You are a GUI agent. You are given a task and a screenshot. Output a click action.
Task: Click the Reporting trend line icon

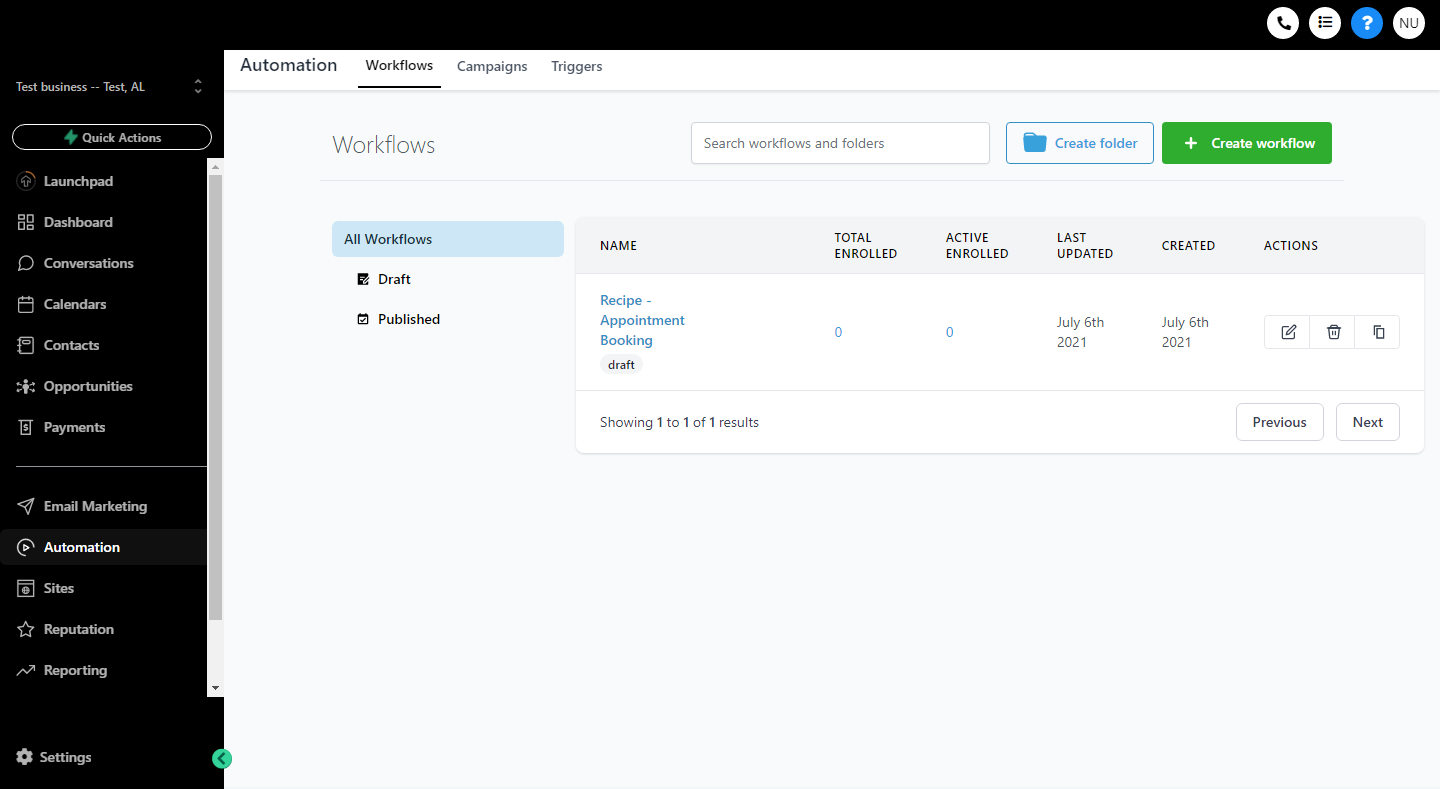coord(26,670)
